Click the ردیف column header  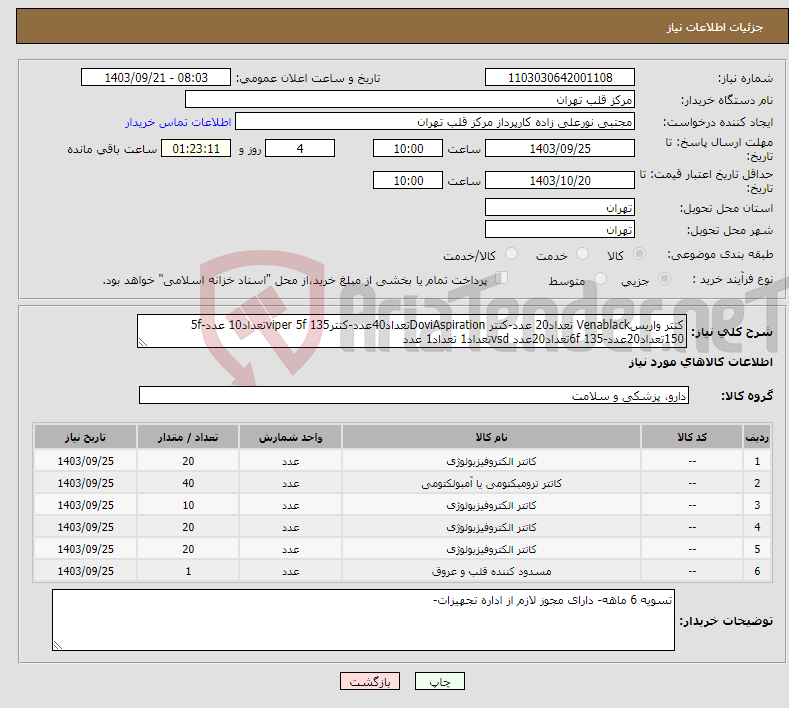[757, 437]
